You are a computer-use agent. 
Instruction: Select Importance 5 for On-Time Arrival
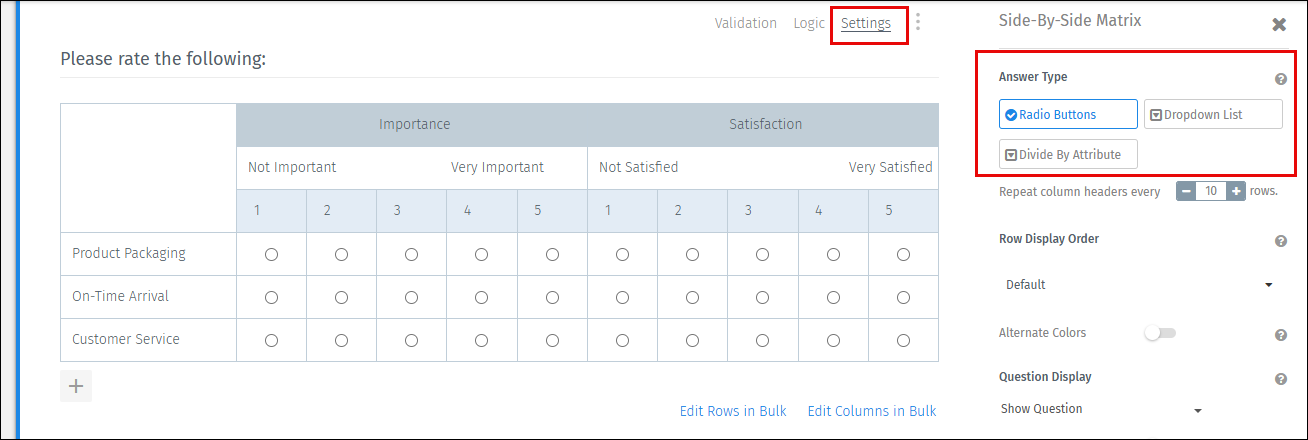[x=552, y=297]
